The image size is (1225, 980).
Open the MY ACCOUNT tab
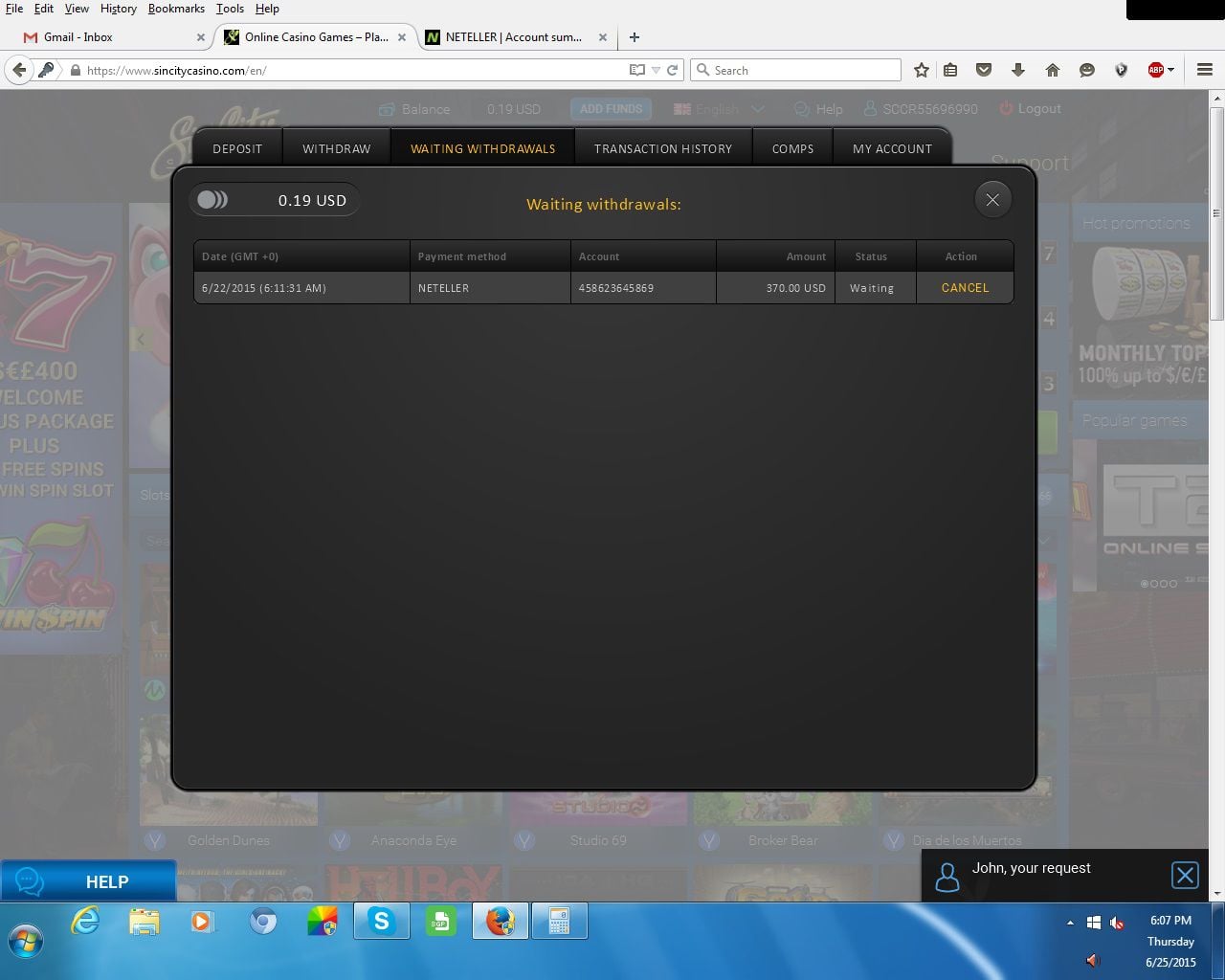892,148
